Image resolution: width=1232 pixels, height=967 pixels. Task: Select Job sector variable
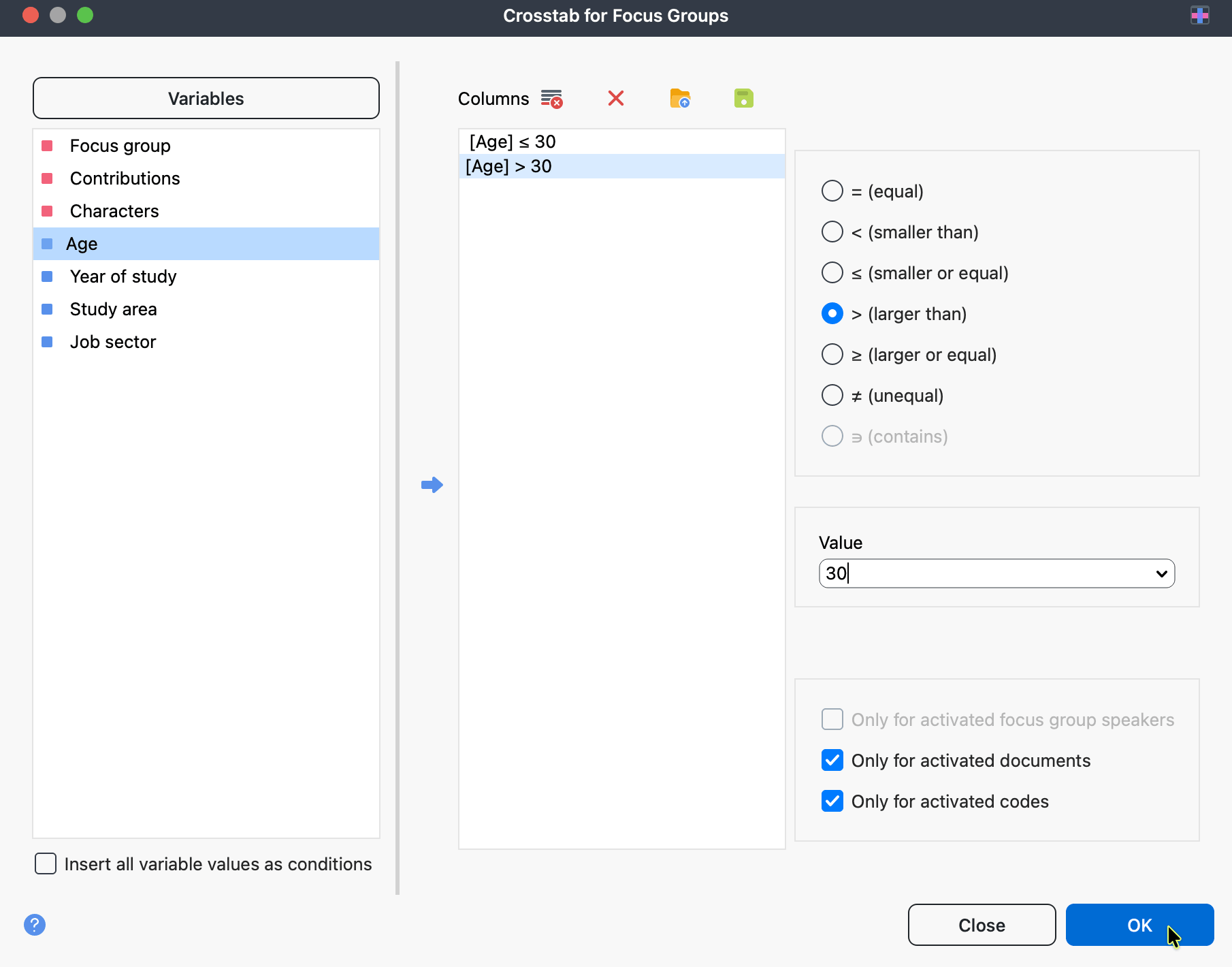click(x=206, y=342)
